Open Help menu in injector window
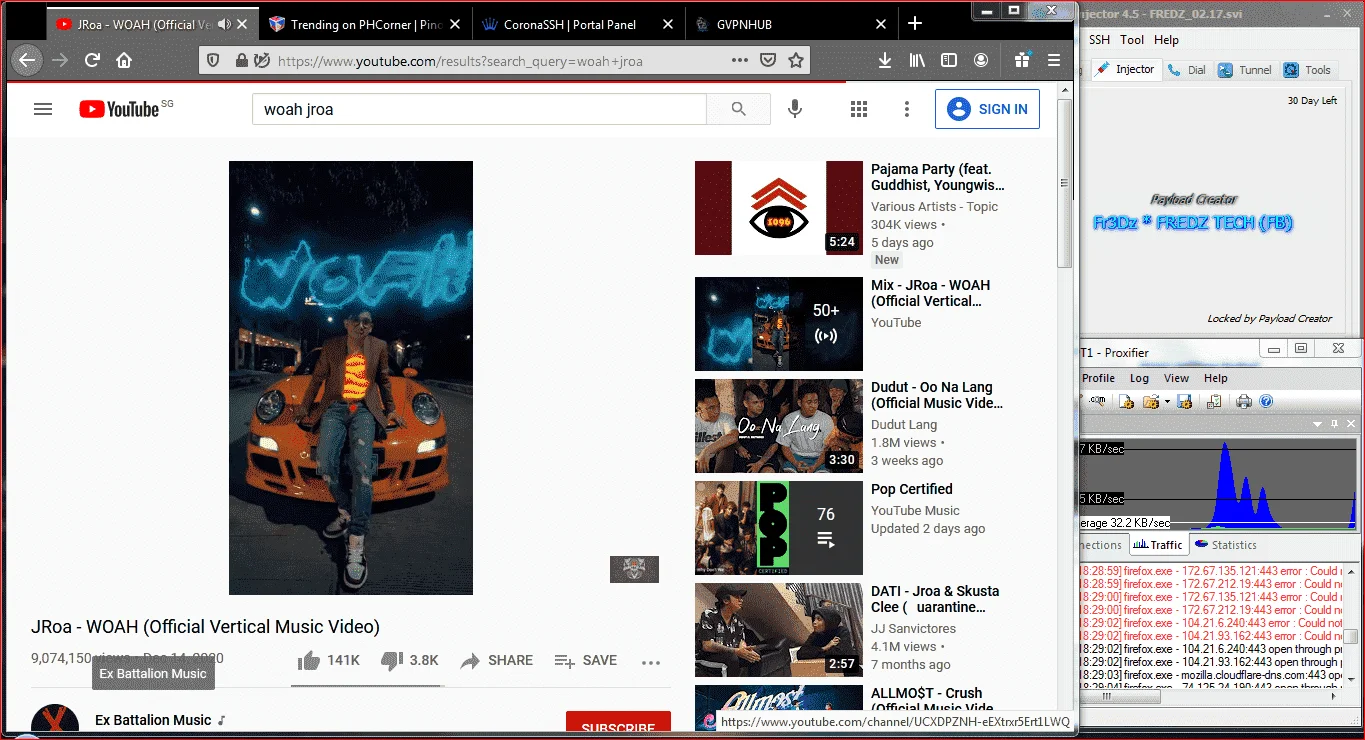The width and height of the screenshot is (1365, 740). click(x=1166, y=40)
